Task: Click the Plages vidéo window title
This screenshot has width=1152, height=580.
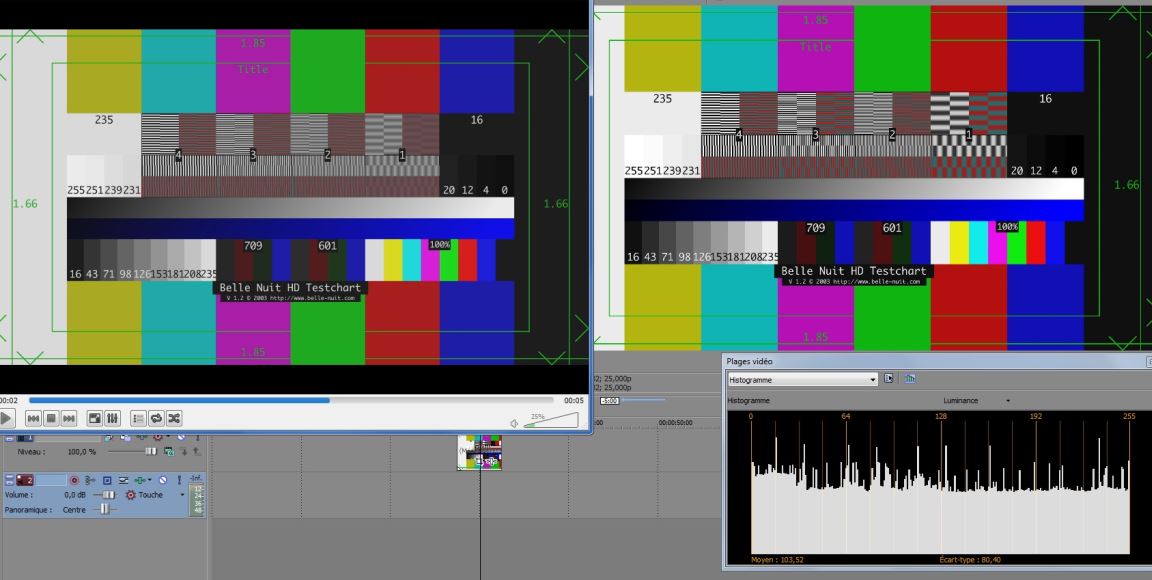Action: 749,362
